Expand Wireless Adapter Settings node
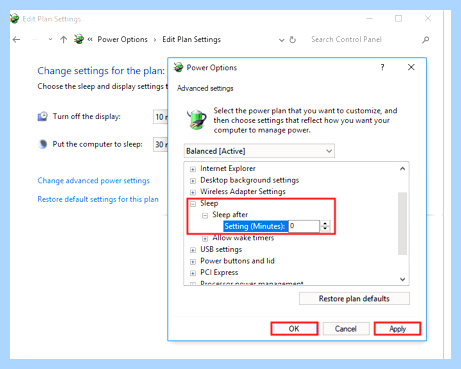461x369 pixels. click(193, 192)
